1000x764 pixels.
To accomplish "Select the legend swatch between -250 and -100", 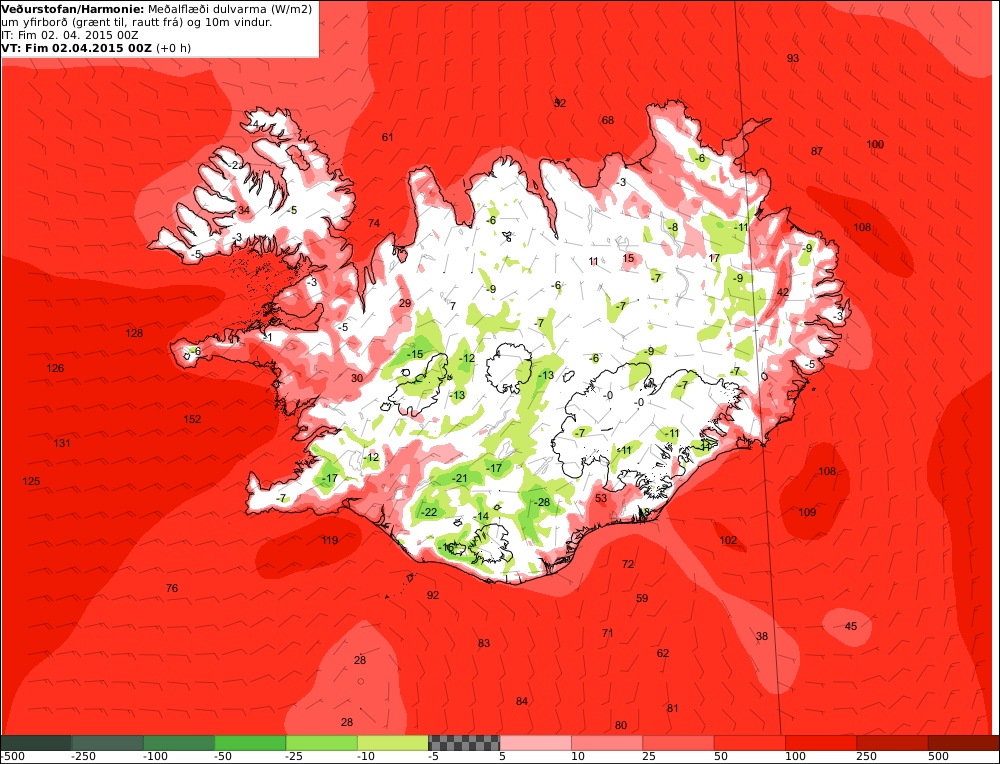I will [x=107, y=742].
